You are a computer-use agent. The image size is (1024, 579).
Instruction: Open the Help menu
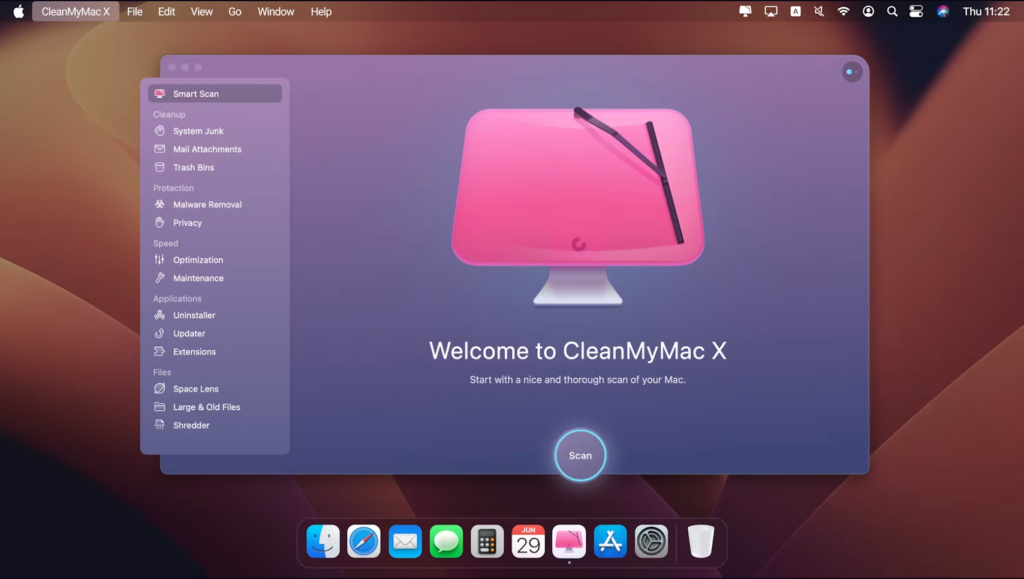321,11
